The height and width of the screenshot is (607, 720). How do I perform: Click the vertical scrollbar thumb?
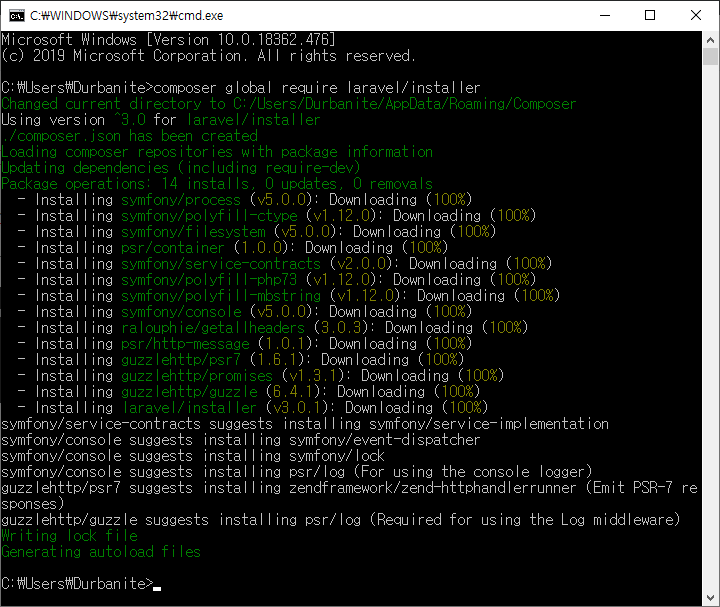(x=710, y=56)
